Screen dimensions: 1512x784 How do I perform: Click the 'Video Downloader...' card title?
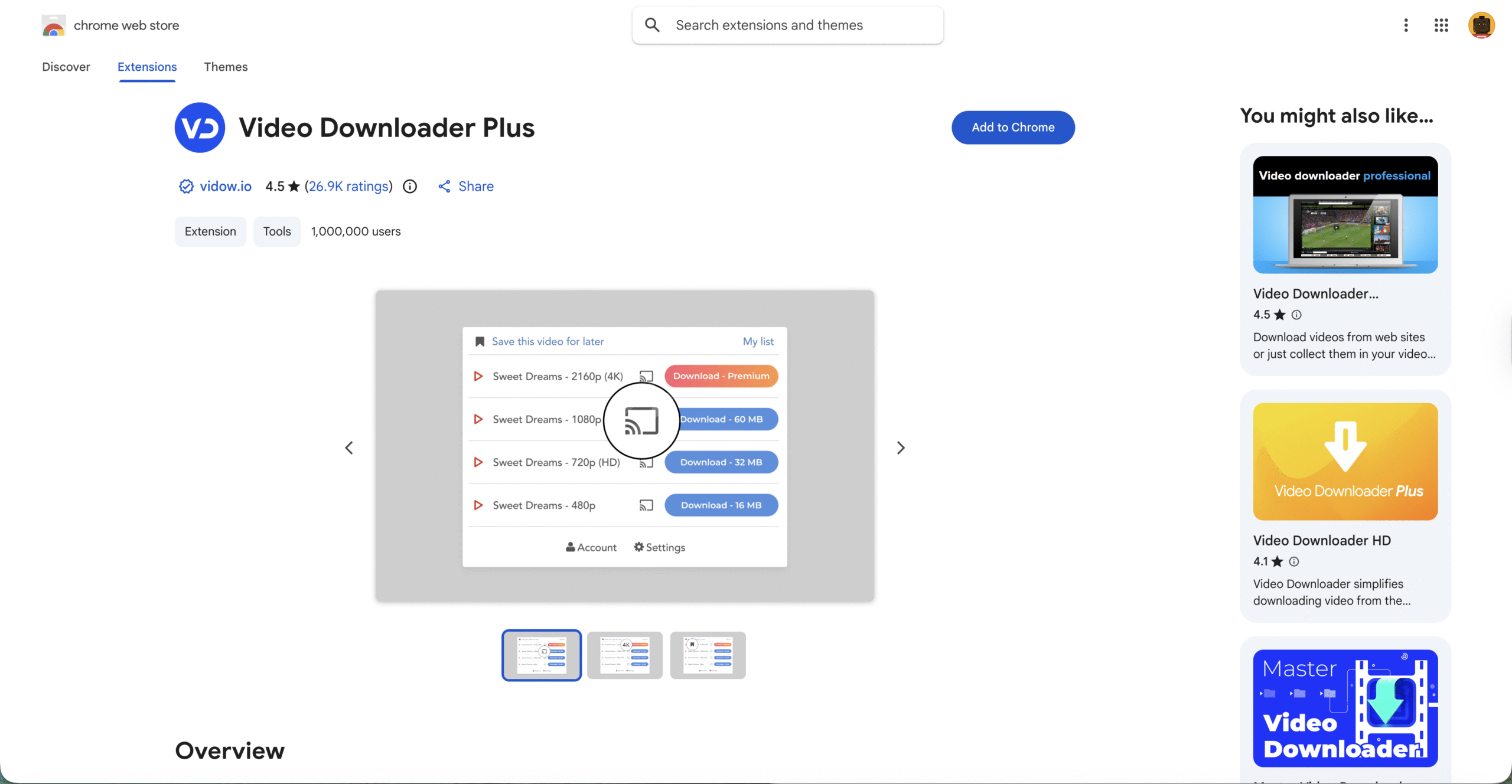[x=1316, y=294]
